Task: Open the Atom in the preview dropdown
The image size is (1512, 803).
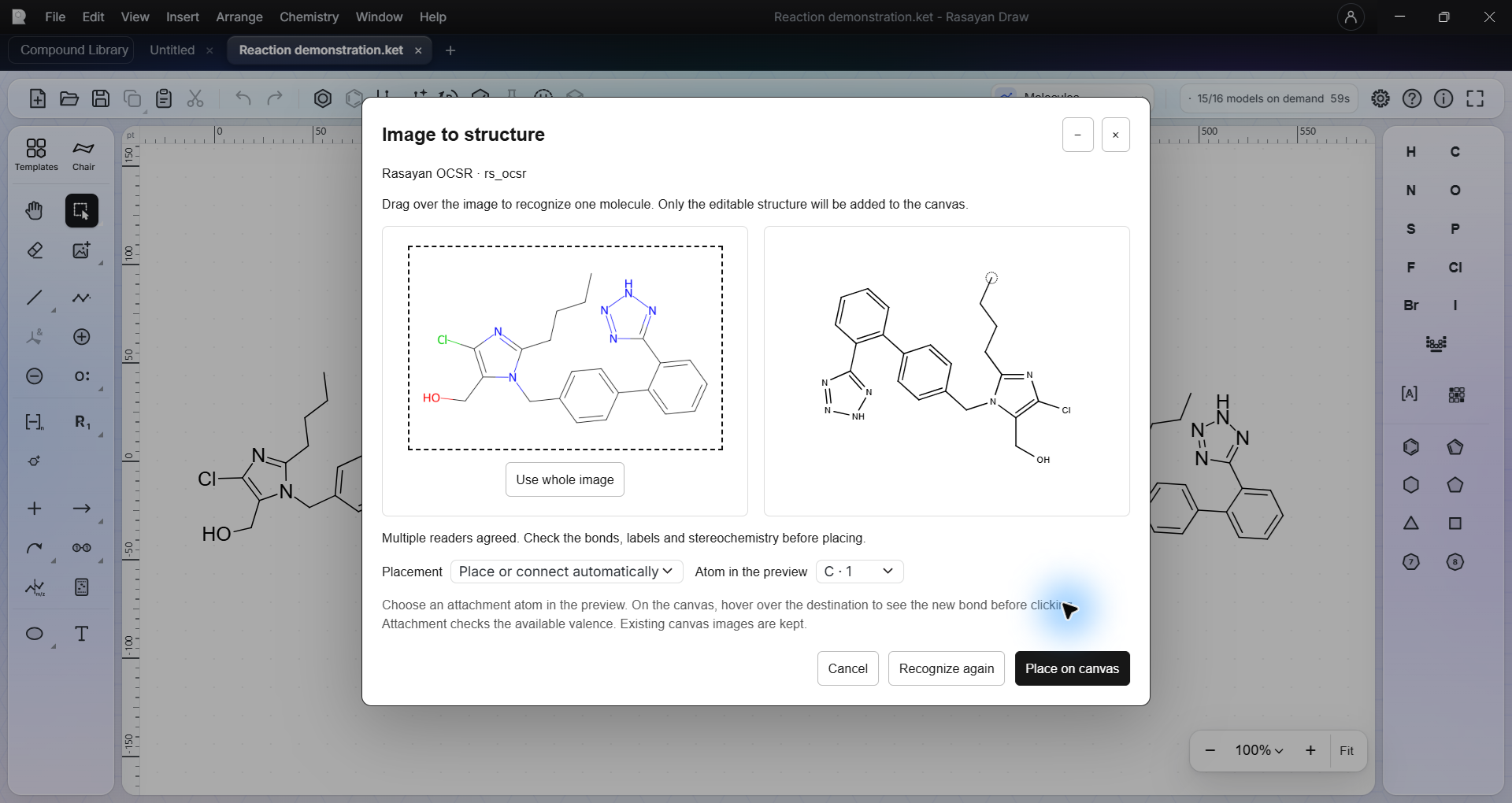Action: coord(859,572)
